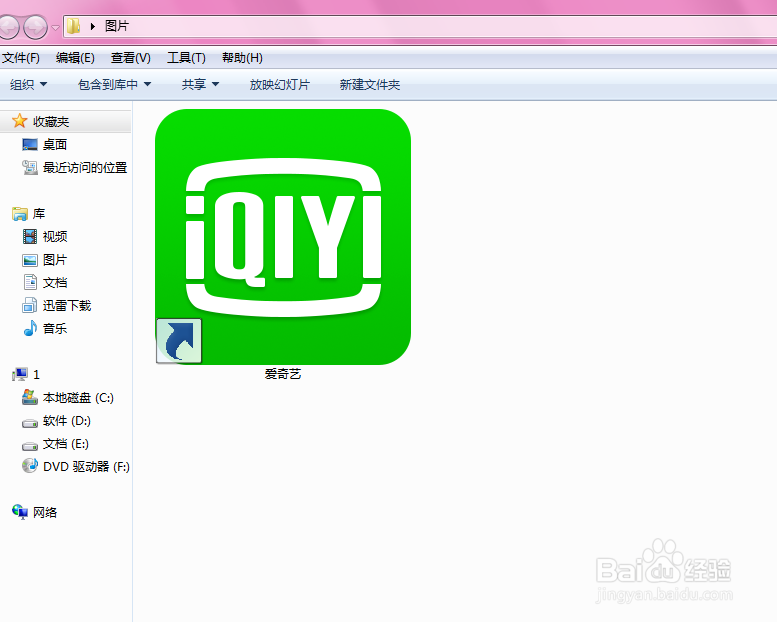This screenshot has width=777, height=622.
Task: Click 新建文件夹 button
Action: [370, 85]
